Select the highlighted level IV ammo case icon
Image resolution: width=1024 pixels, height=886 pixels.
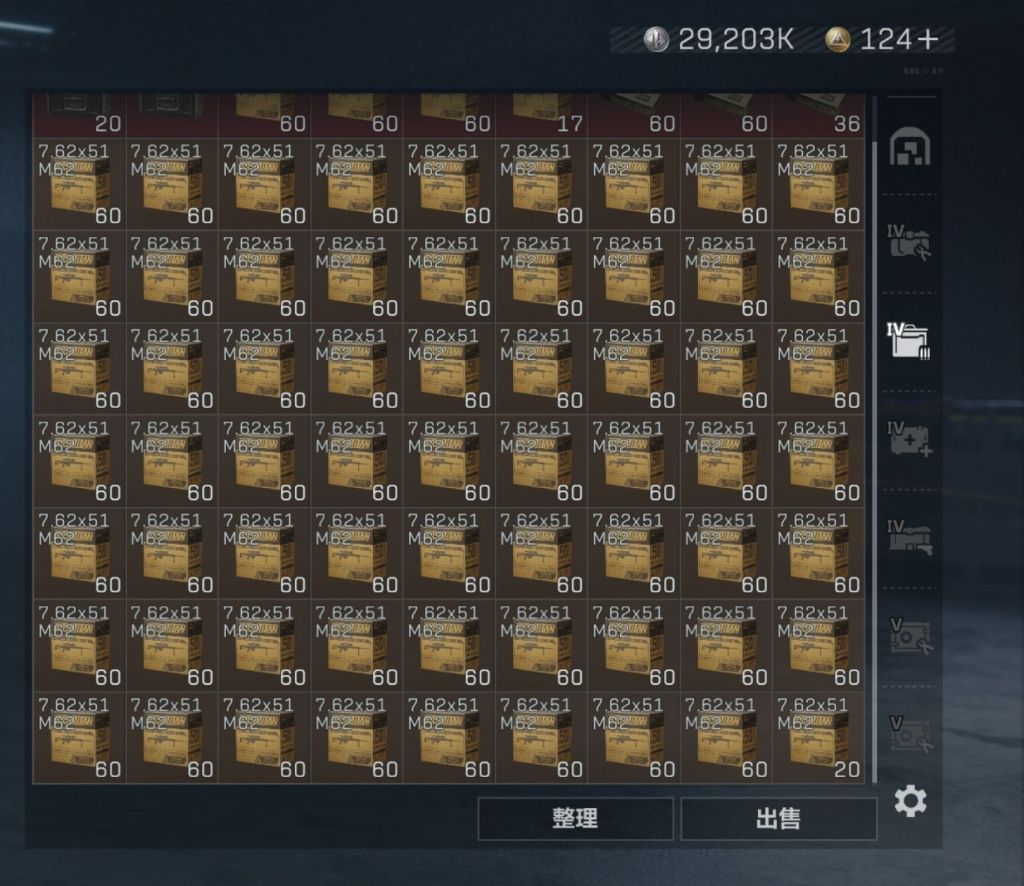point(908,341)
